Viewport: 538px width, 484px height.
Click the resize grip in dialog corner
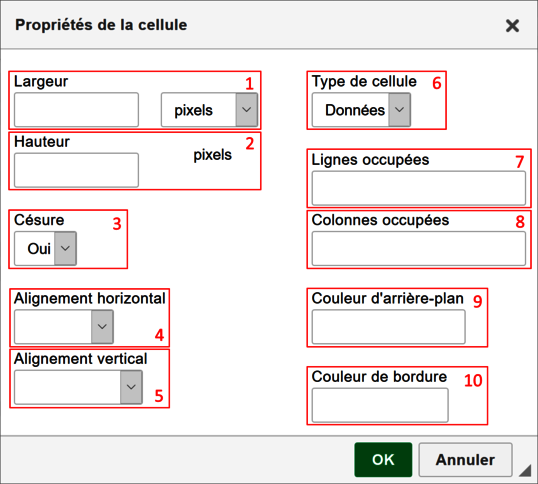[525, 471]
